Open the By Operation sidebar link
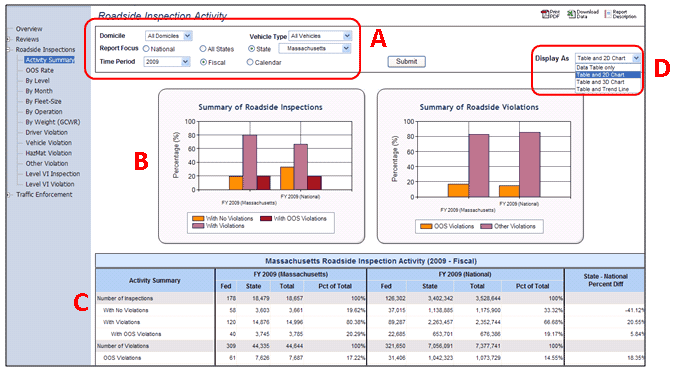The width and height of the screenshot is (673, 375). point(43,112)
